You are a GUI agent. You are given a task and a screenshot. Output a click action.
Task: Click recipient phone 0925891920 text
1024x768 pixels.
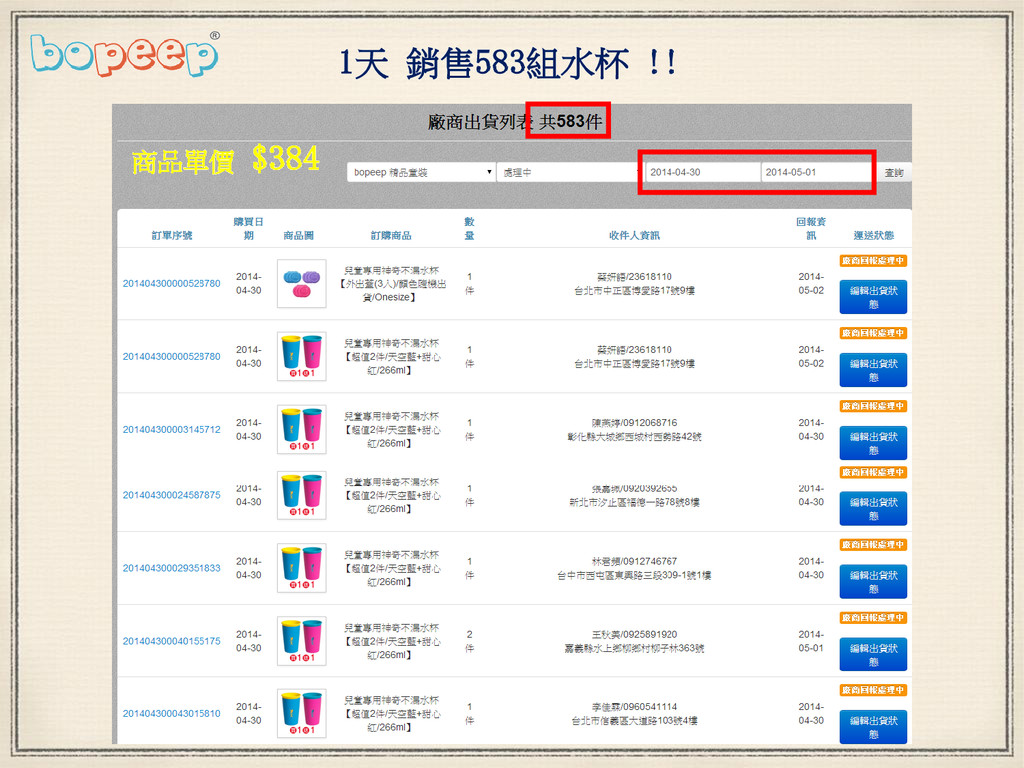click(652, 635)
